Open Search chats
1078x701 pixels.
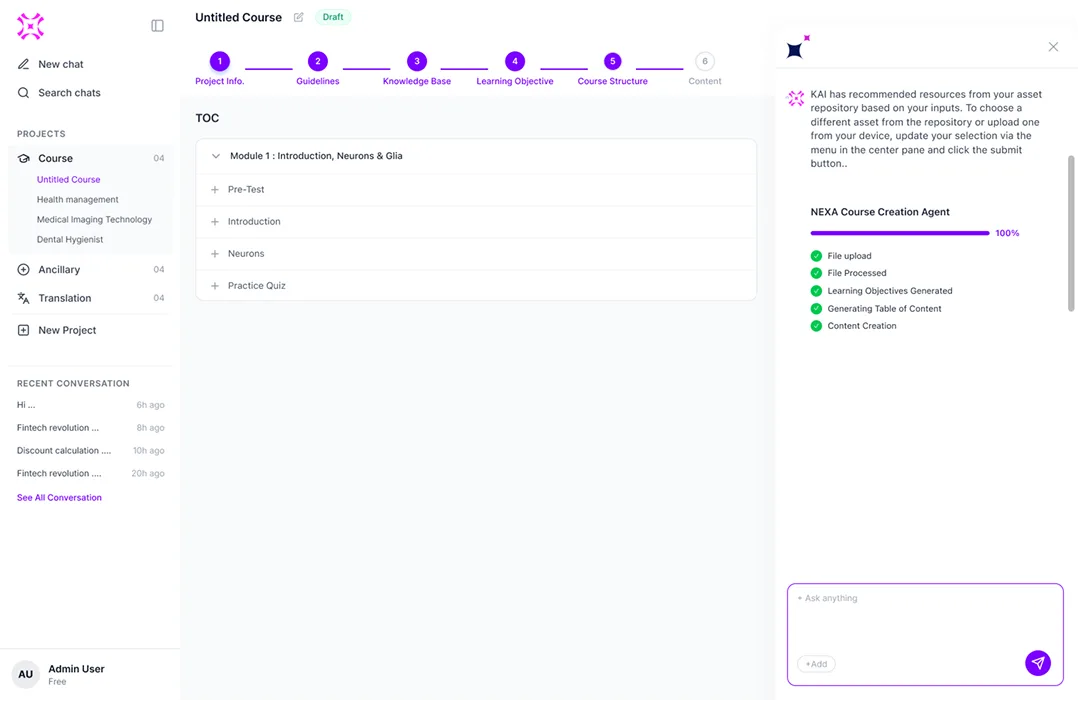[69, 93]
